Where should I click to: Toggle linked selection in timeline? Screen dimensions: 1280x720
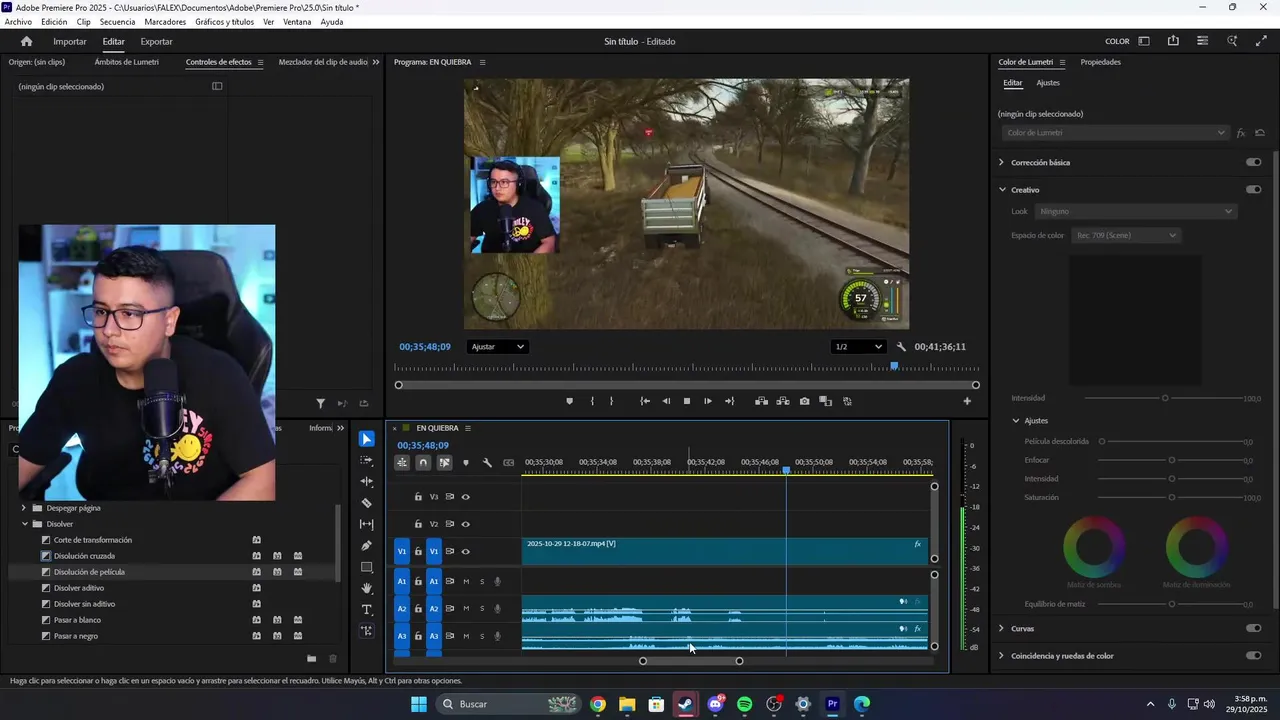(x=445, y=463)
